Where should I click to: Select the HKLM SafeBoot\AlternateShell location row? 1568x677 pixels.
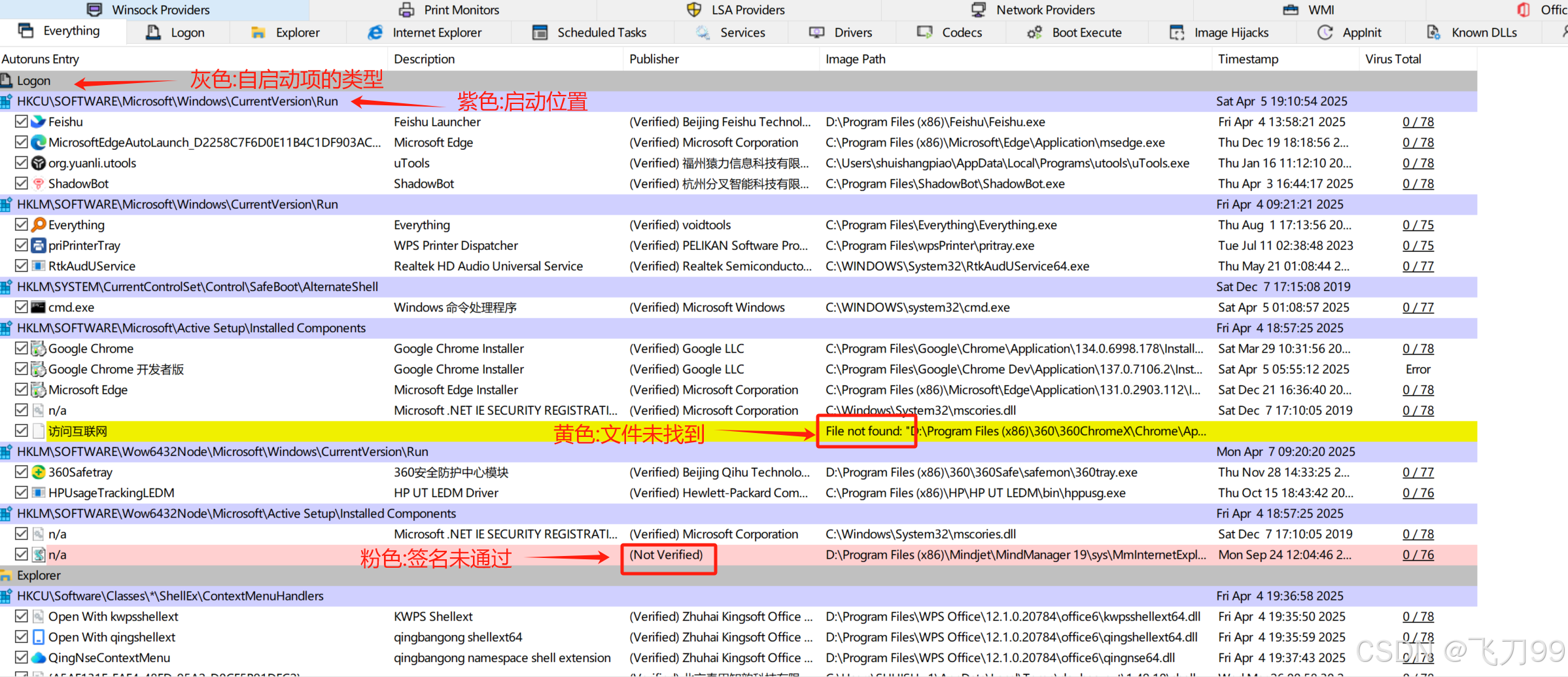(x=739, y=286)
